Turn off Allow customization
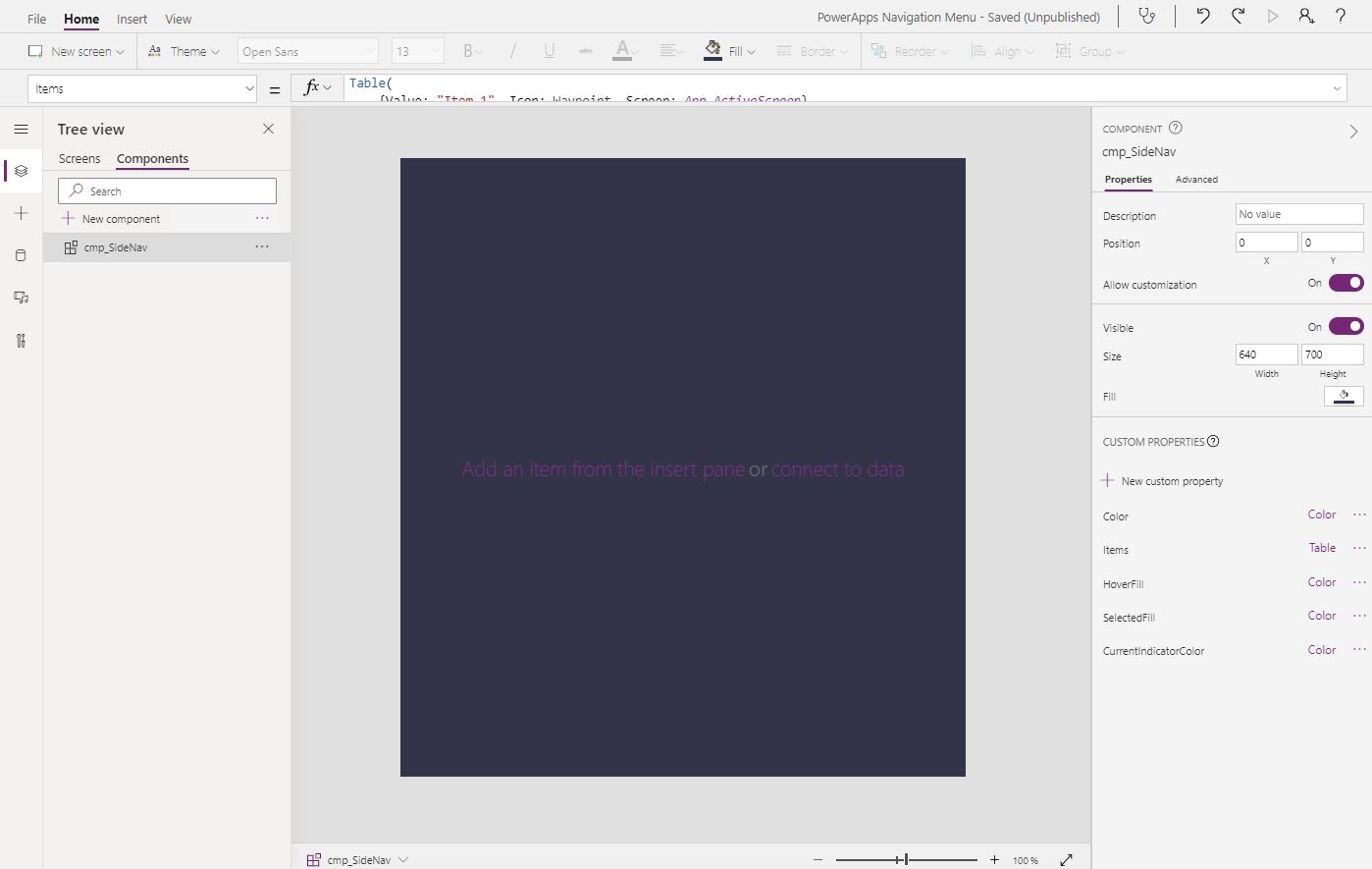The width and height of the screenshot is (1372, 869). tap(1346, 283)
